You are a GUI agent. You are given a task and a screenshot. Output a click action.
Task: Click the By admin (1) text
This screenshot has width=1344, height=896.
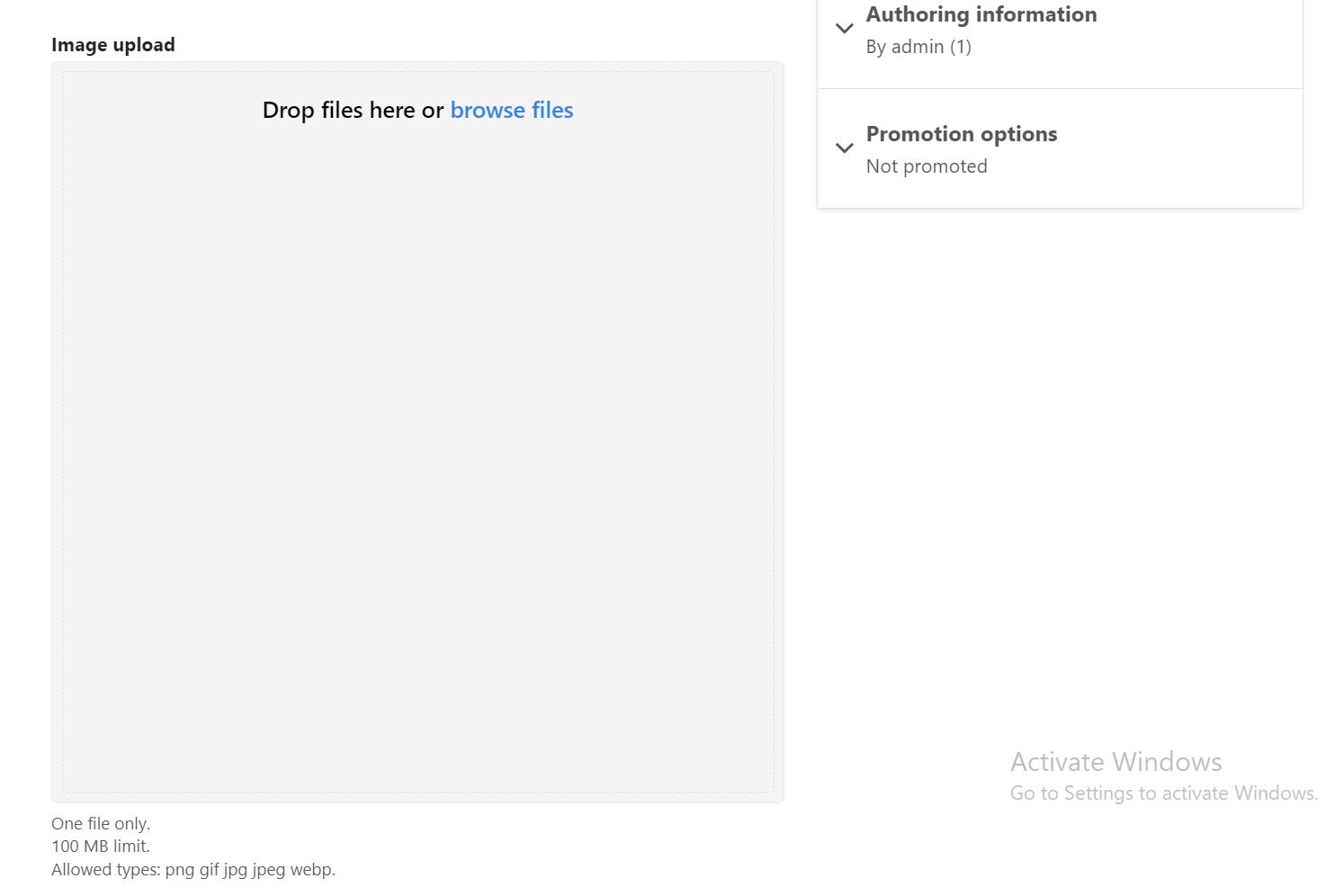[x=918, y=47]
